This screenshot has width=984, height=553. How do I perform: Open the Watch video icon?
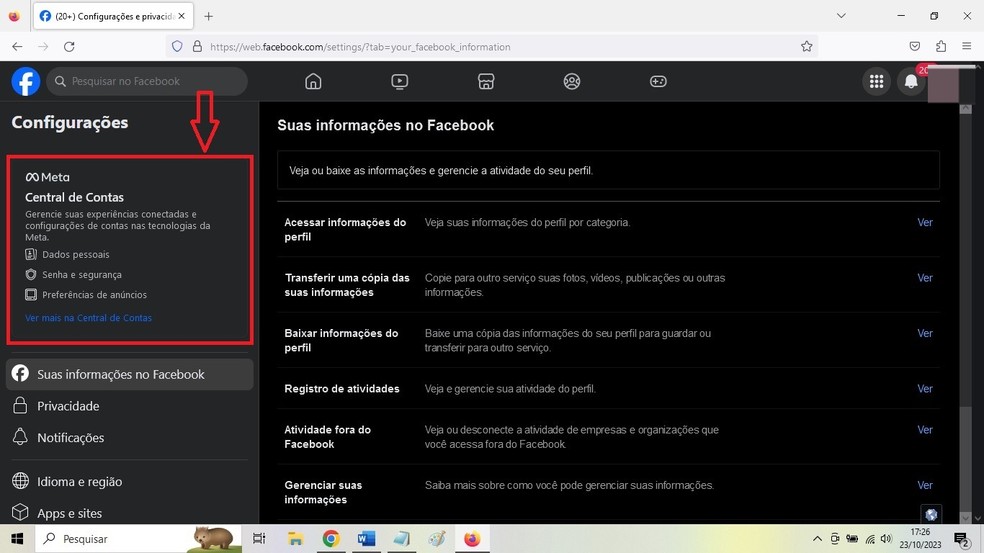click(x=399, y=82)
